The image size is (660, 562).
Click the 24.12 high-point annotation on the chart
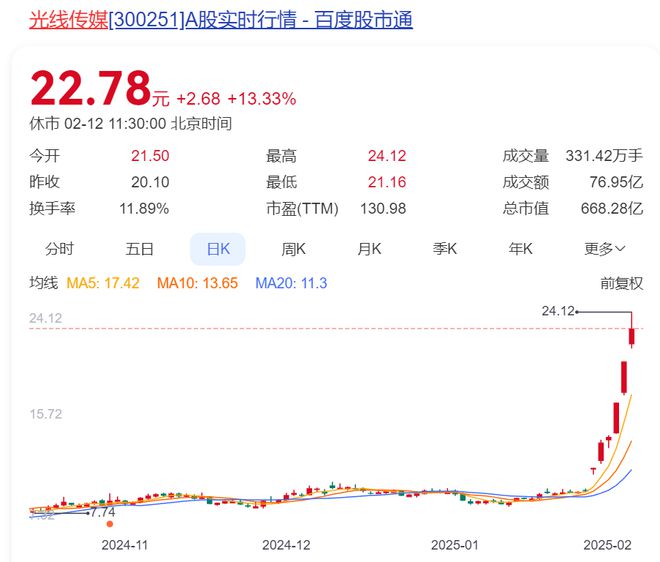tap(558, 311)
